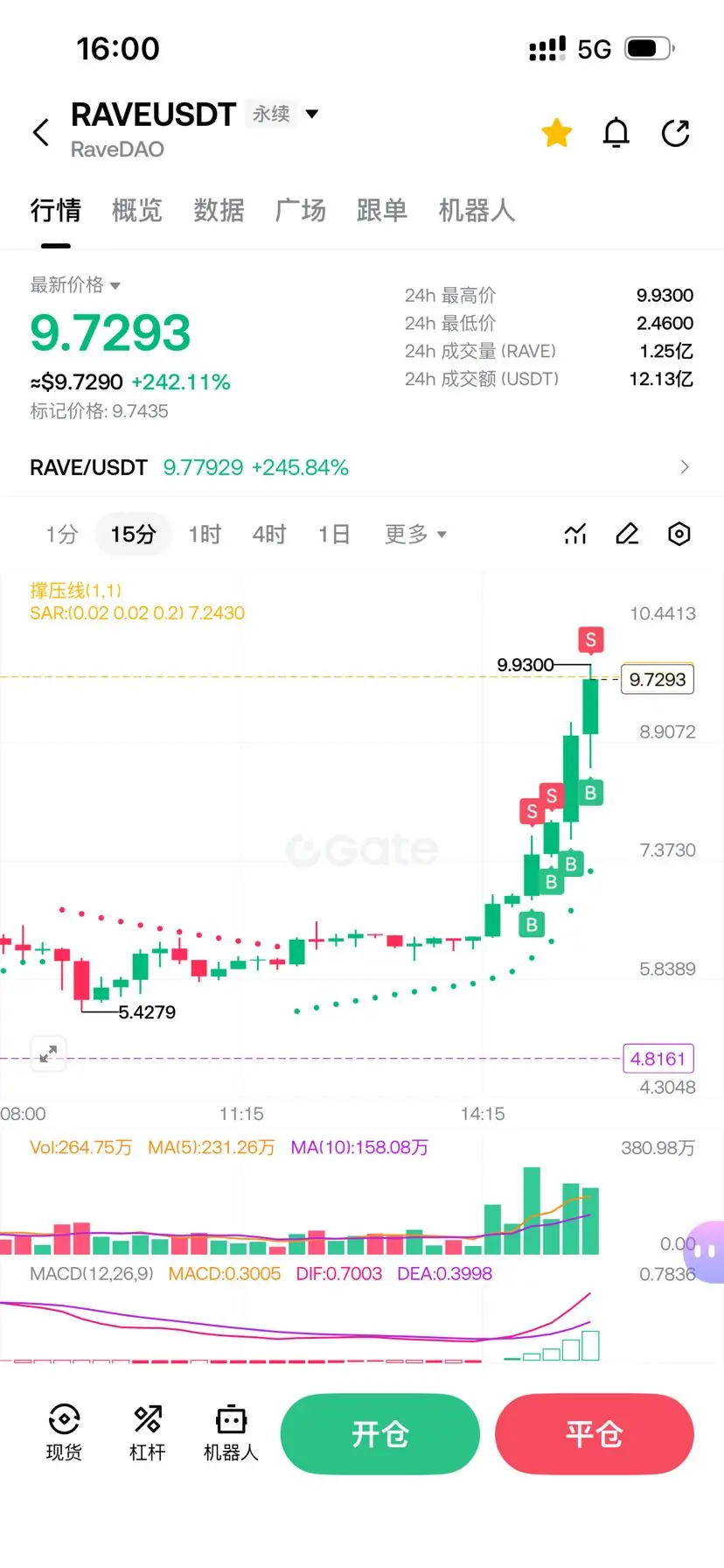Go to the 跟单 tab
This screenshot has height=1568, width=724.
coord(382,210)
